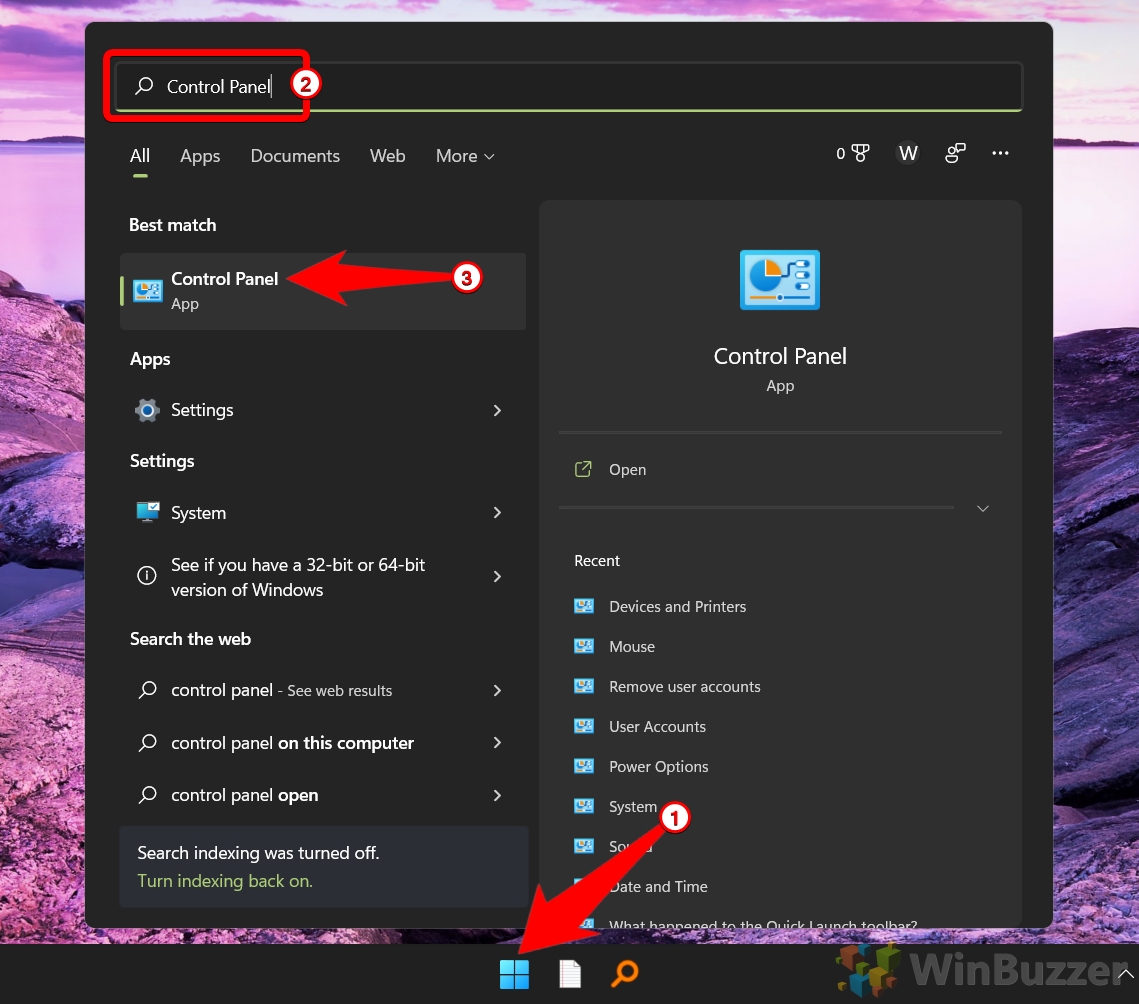Open recent item Remove user accounts

coord(684,687)
